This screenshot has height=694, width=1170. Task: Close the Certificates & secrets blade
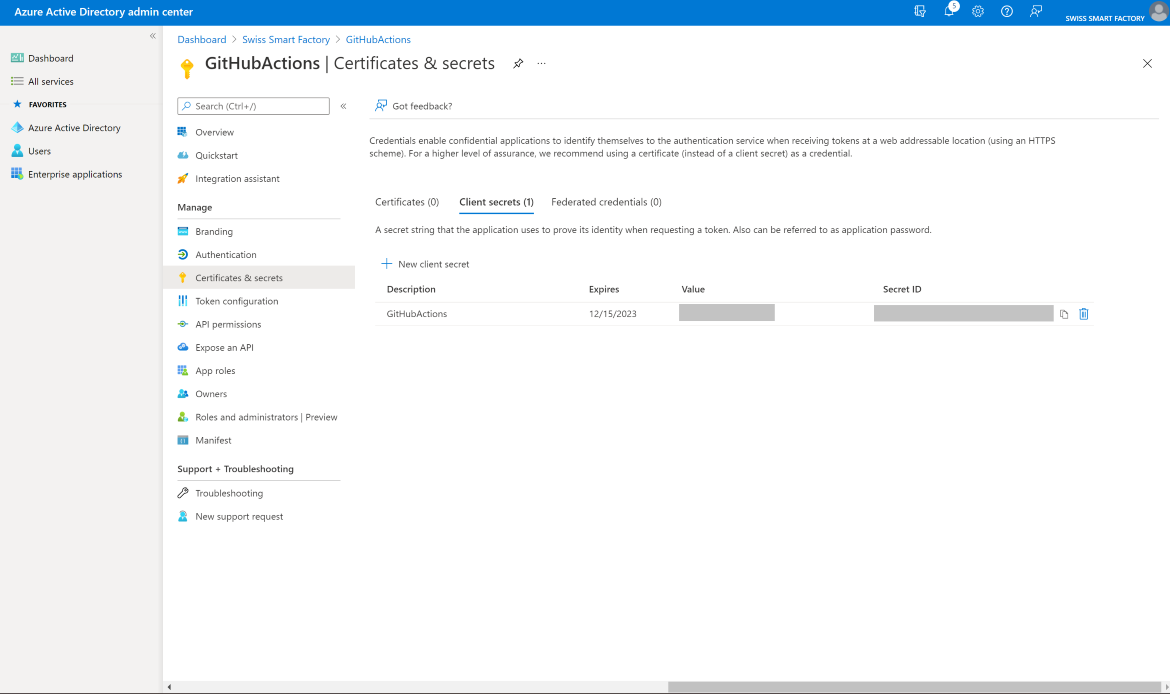pos(1147,63)
